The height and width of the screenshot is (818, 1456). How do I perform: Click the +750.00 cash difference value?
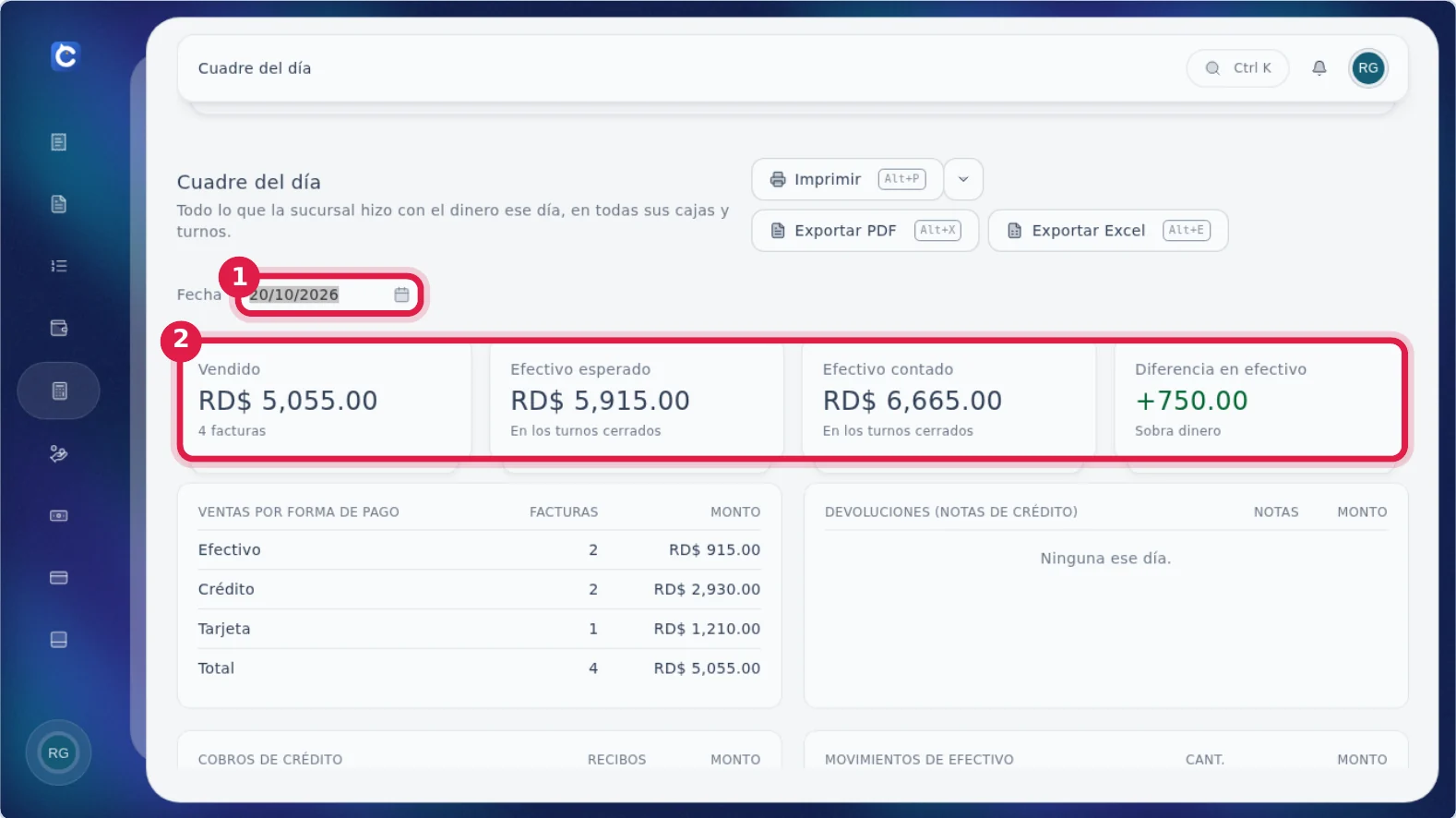1191,401
